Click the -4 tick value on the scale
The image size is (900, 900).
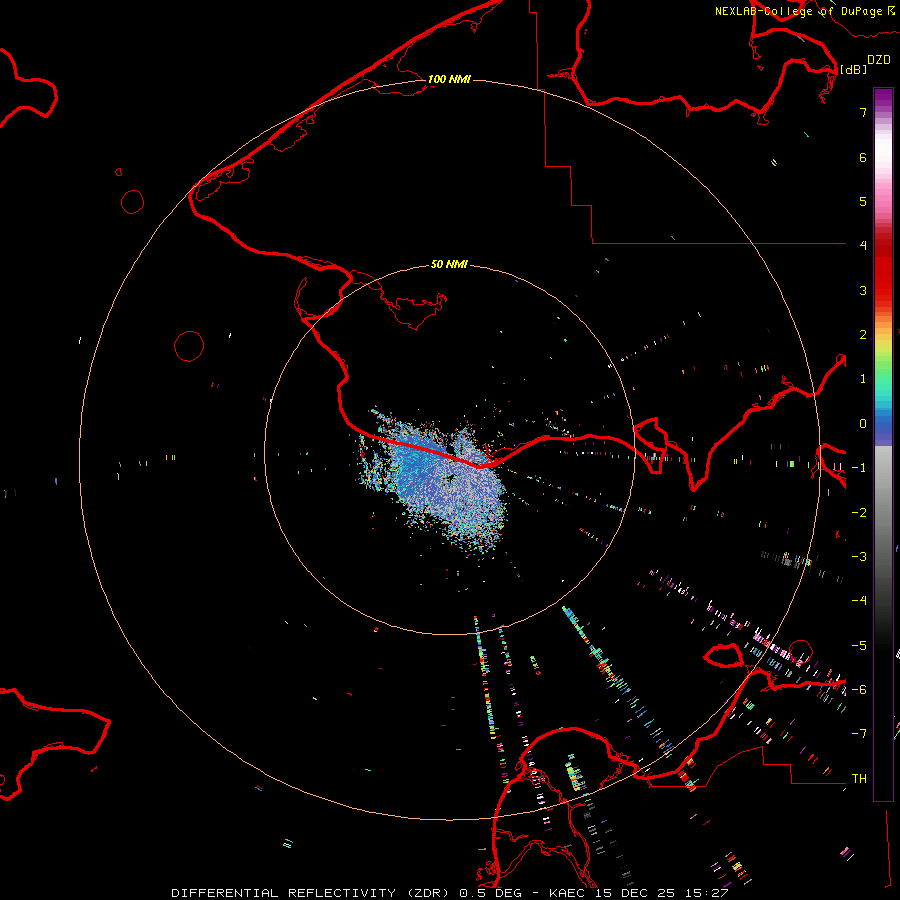(x=859, y=601)
